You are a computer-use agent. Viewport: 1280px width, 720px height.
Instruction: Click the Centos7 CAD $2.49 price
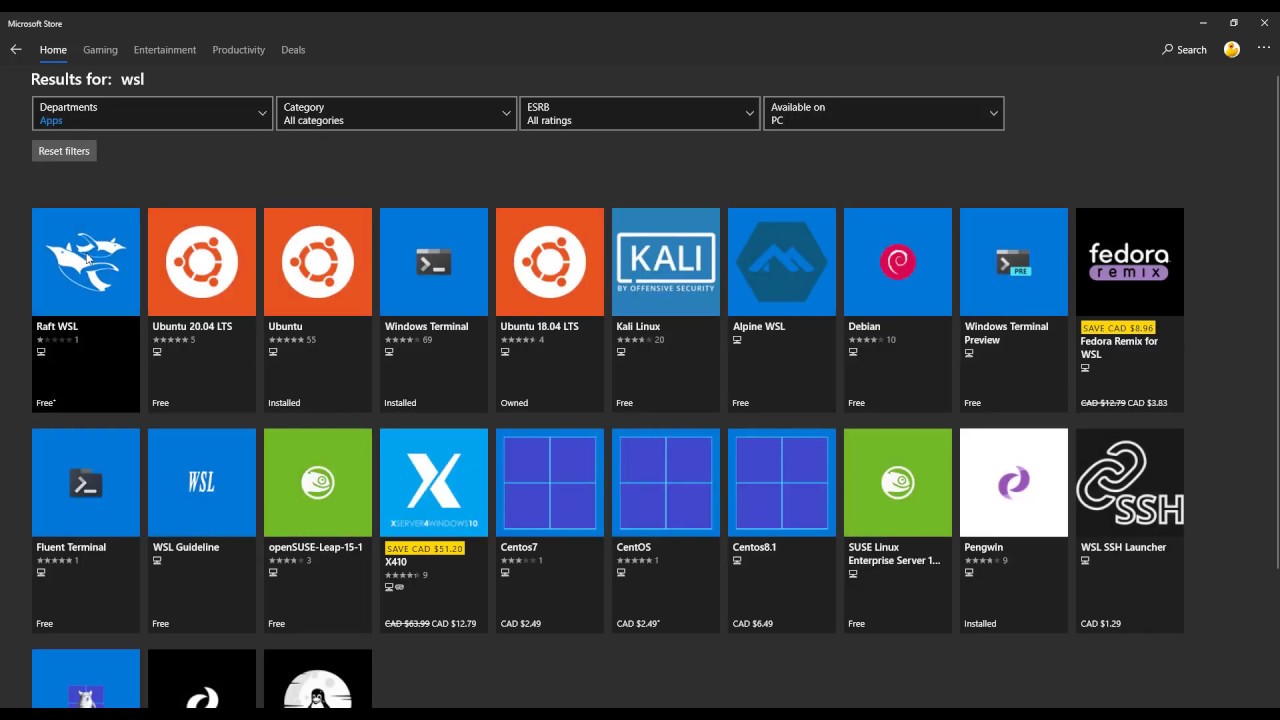521,624
